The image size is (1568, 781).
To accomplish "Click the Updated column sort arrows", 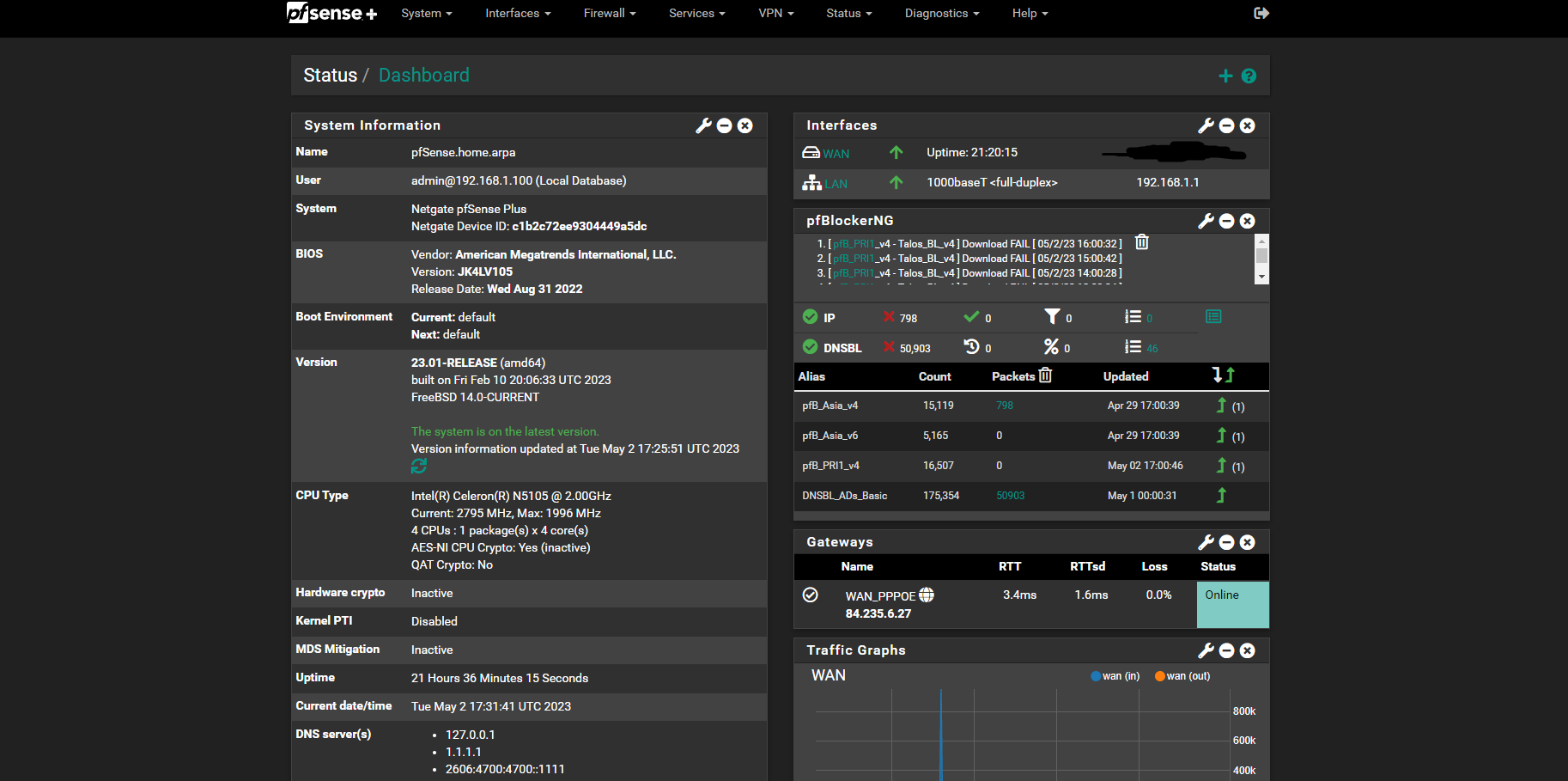I will pyautogui.click(x=1224, y=375).
